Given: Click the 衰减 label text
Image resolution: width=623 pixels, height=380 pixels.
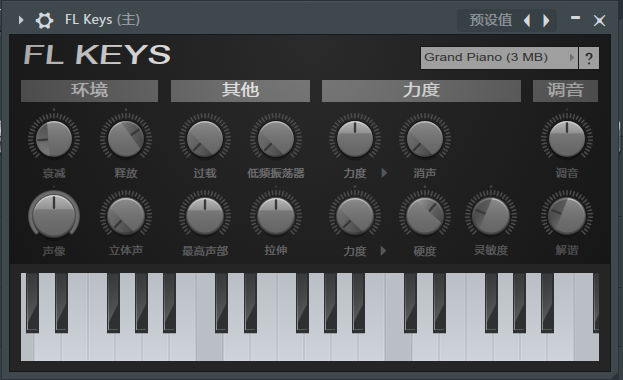Looking at the screenshot, I should (54, 173).
